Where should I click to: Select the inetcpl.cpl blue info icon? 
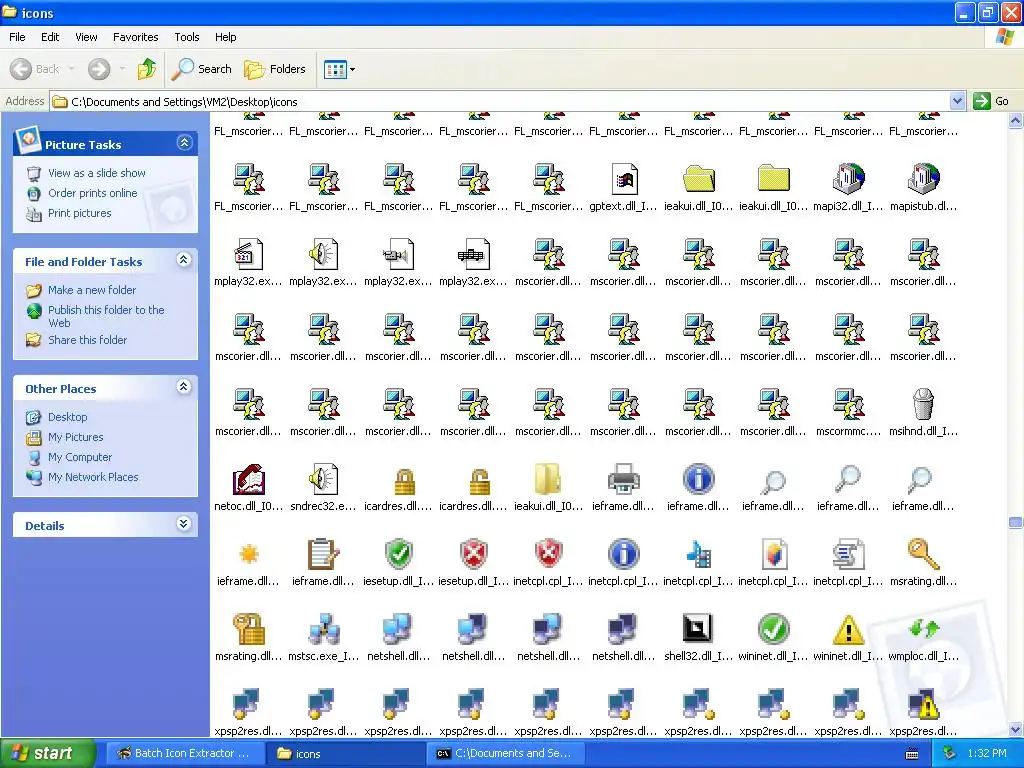623,554
